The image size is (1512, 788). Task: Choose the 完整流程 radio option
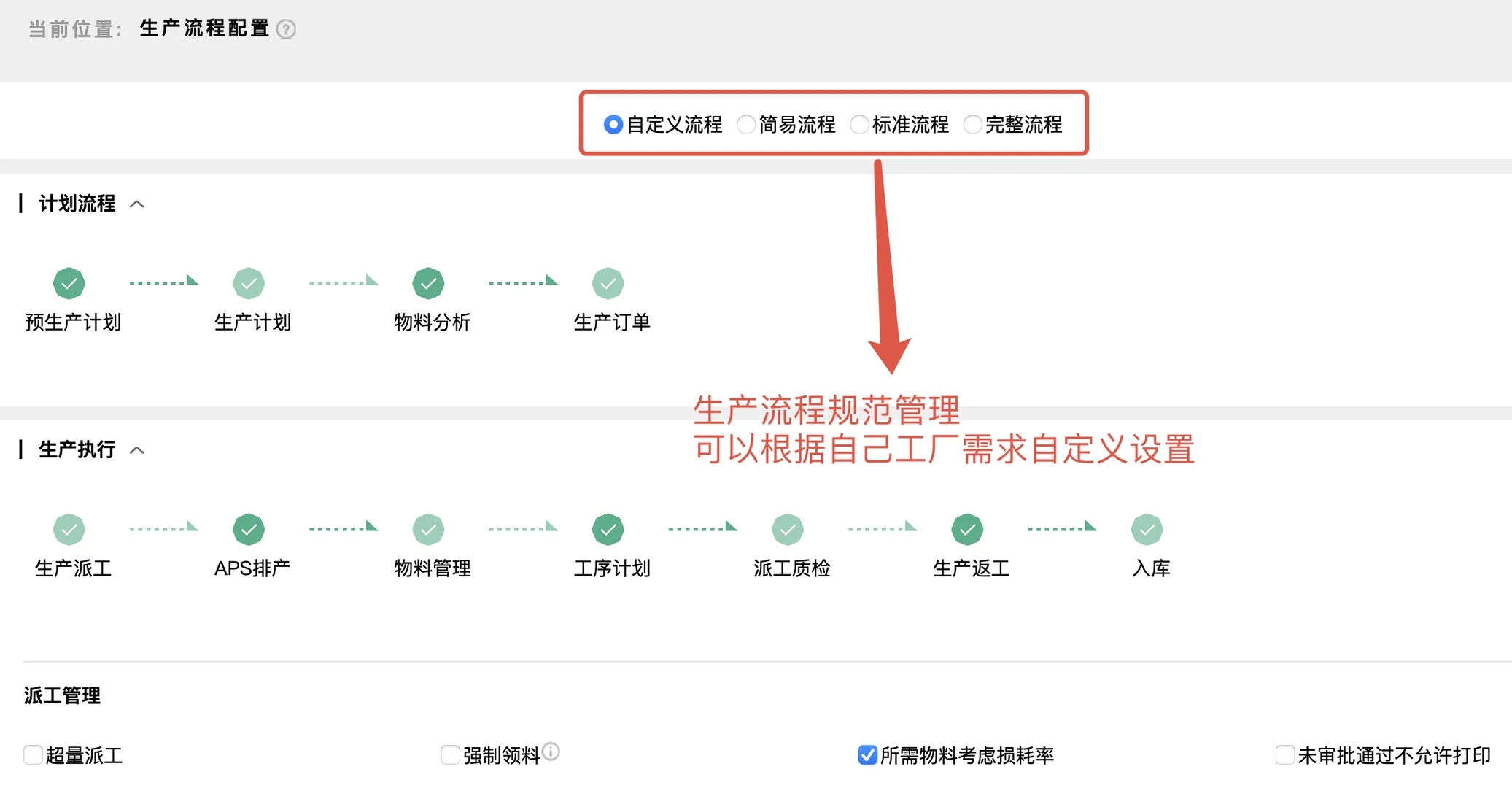[972, 124]
